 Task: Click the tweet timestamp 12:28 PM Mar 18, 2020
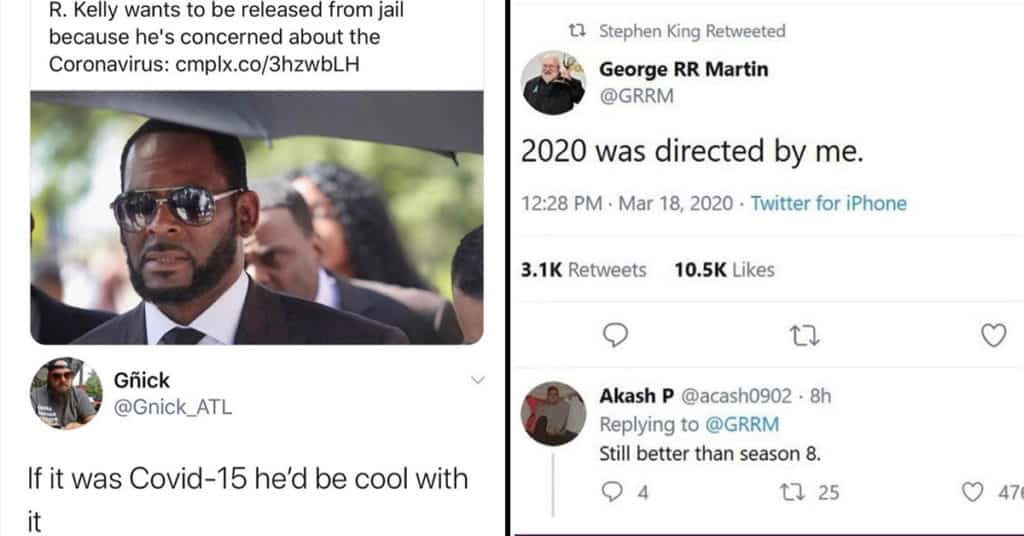coord(627,203)
